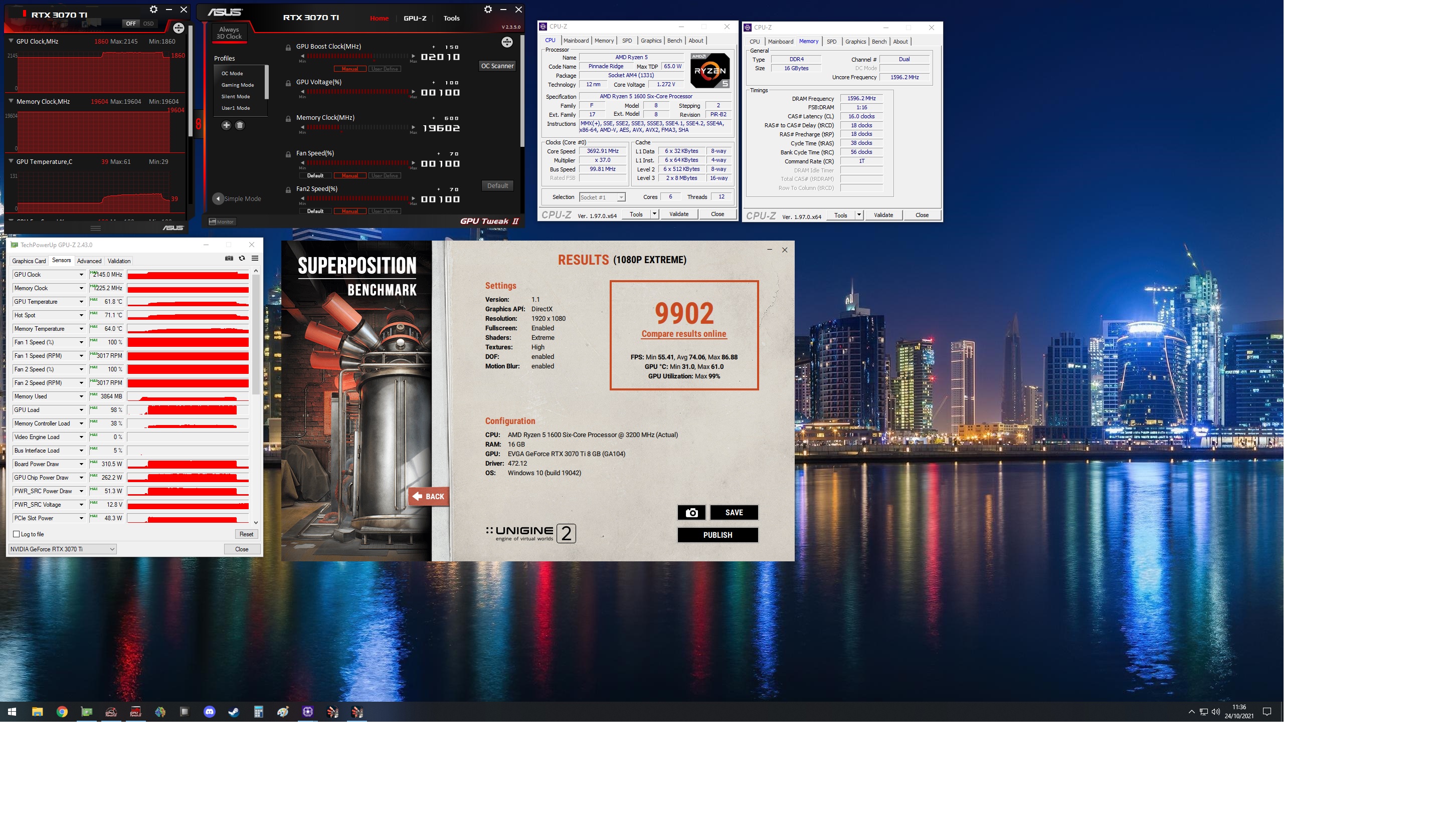Open Socket #1 selection dropdown in CPU-Z
Screen dimensions: 1438x840
602,197
